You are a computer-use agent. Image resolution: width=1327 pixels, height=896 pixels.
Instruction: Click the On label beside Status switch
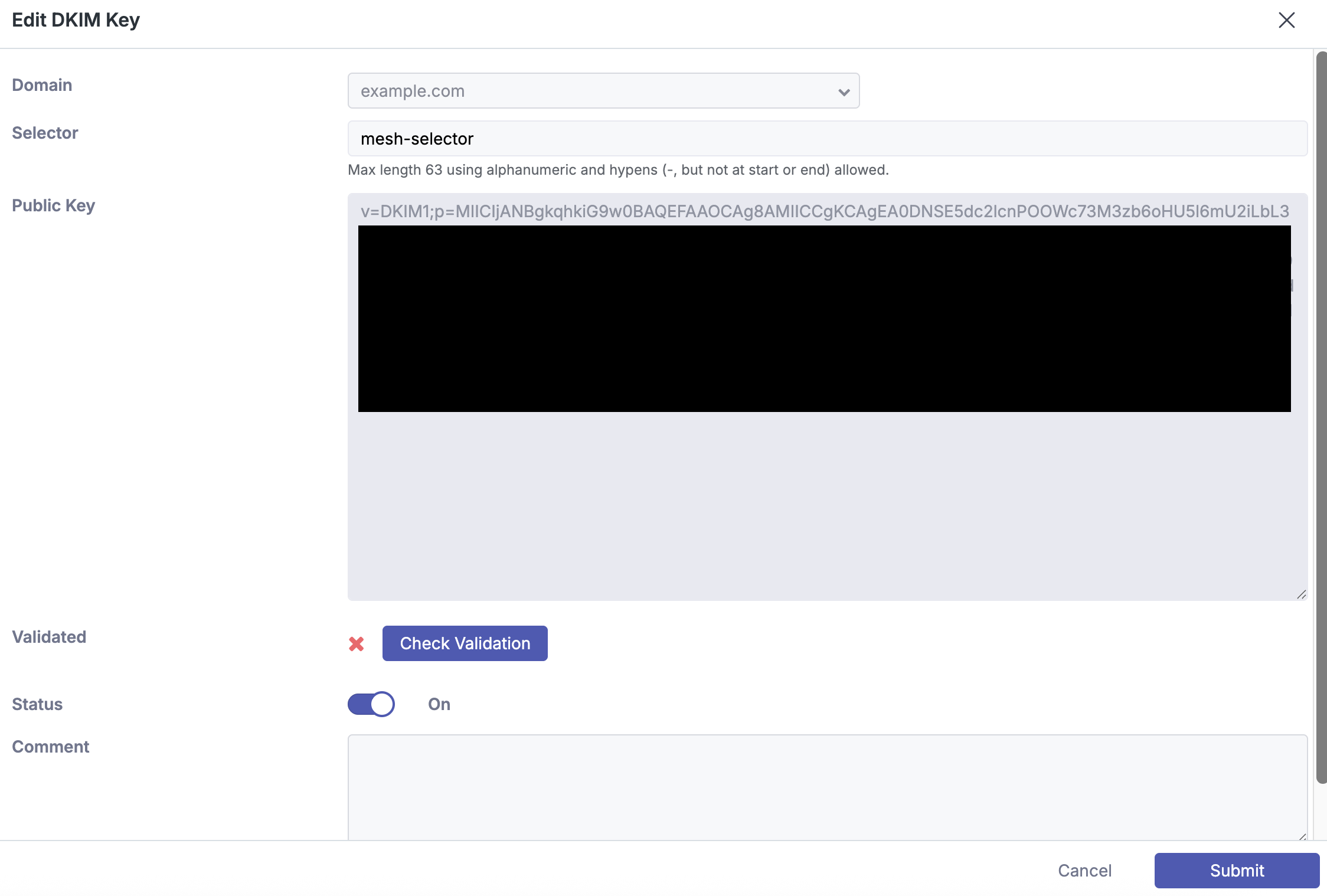pos(439,704)
